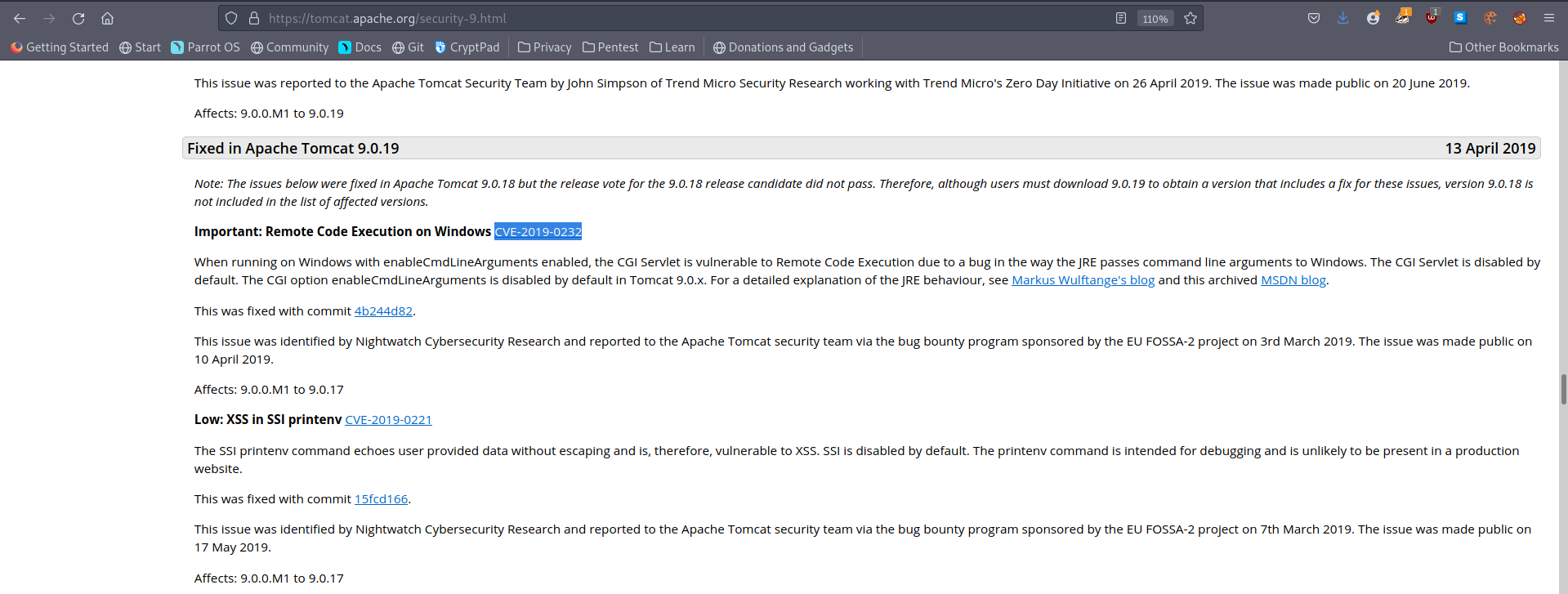Expand the Privacy bookmarks folder
This screenshot has width=1568, height=594.
click(x=545, y=47)
